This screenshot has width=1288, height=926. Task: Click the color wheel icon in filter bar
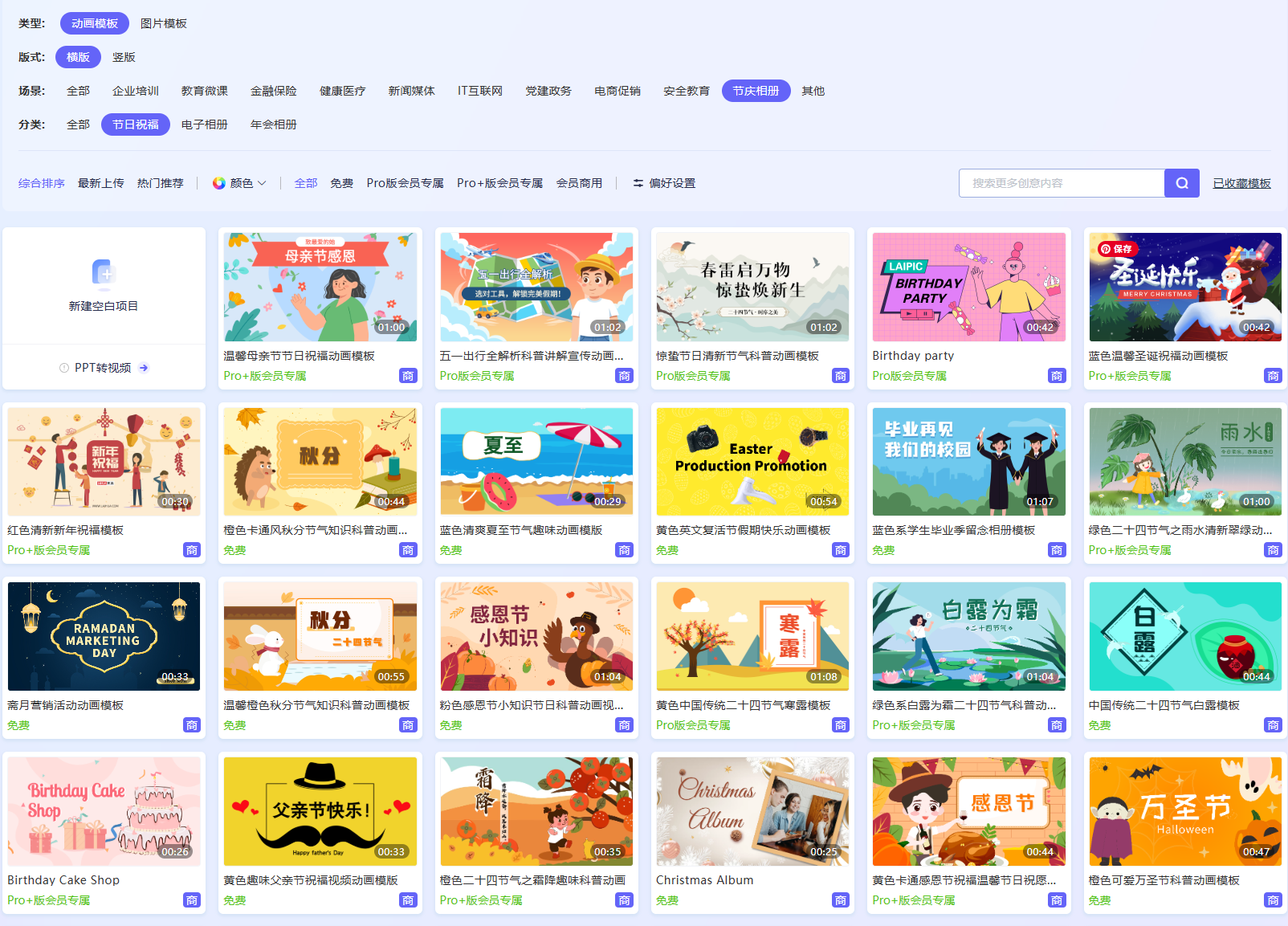point(218,183)
